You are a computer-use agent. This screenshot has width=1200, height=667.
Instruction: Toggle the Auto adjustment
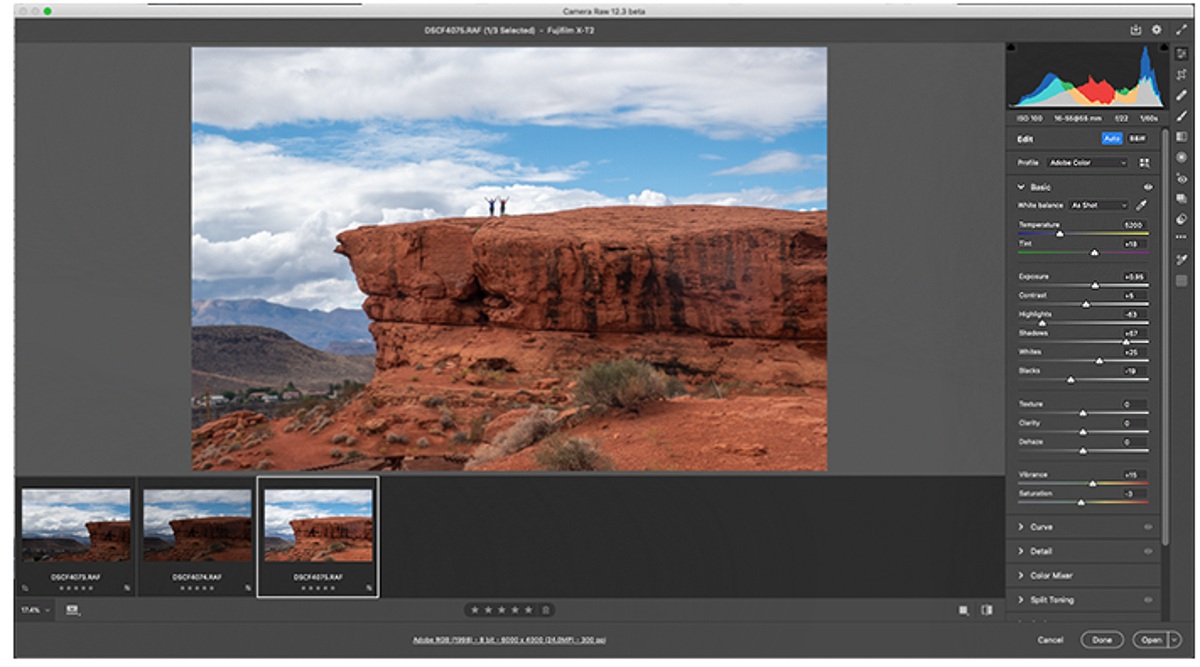tap(1111, 139)
